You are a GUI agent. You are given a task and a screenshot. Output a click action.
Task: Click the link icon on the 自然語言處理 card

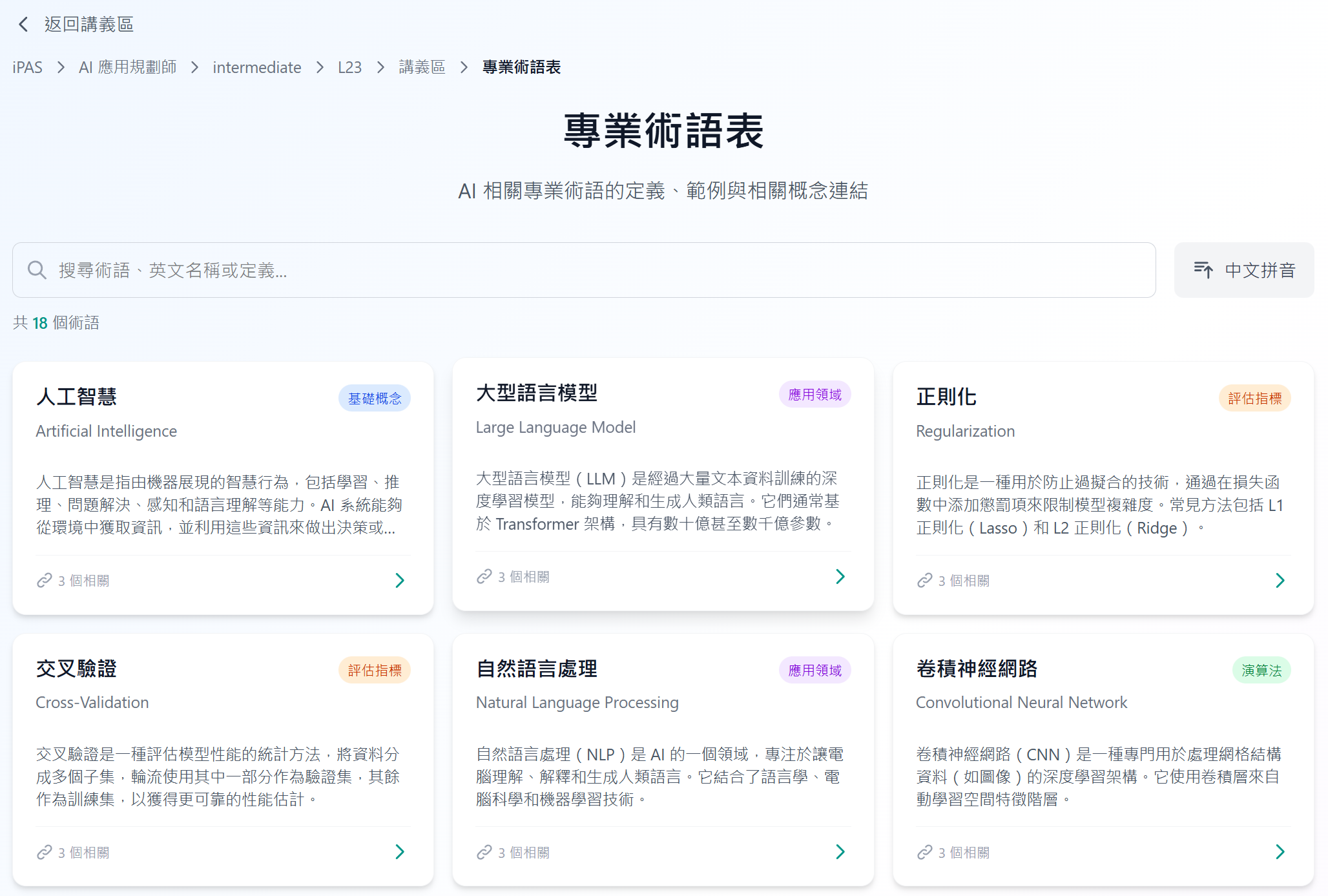(x=484, y=852)
